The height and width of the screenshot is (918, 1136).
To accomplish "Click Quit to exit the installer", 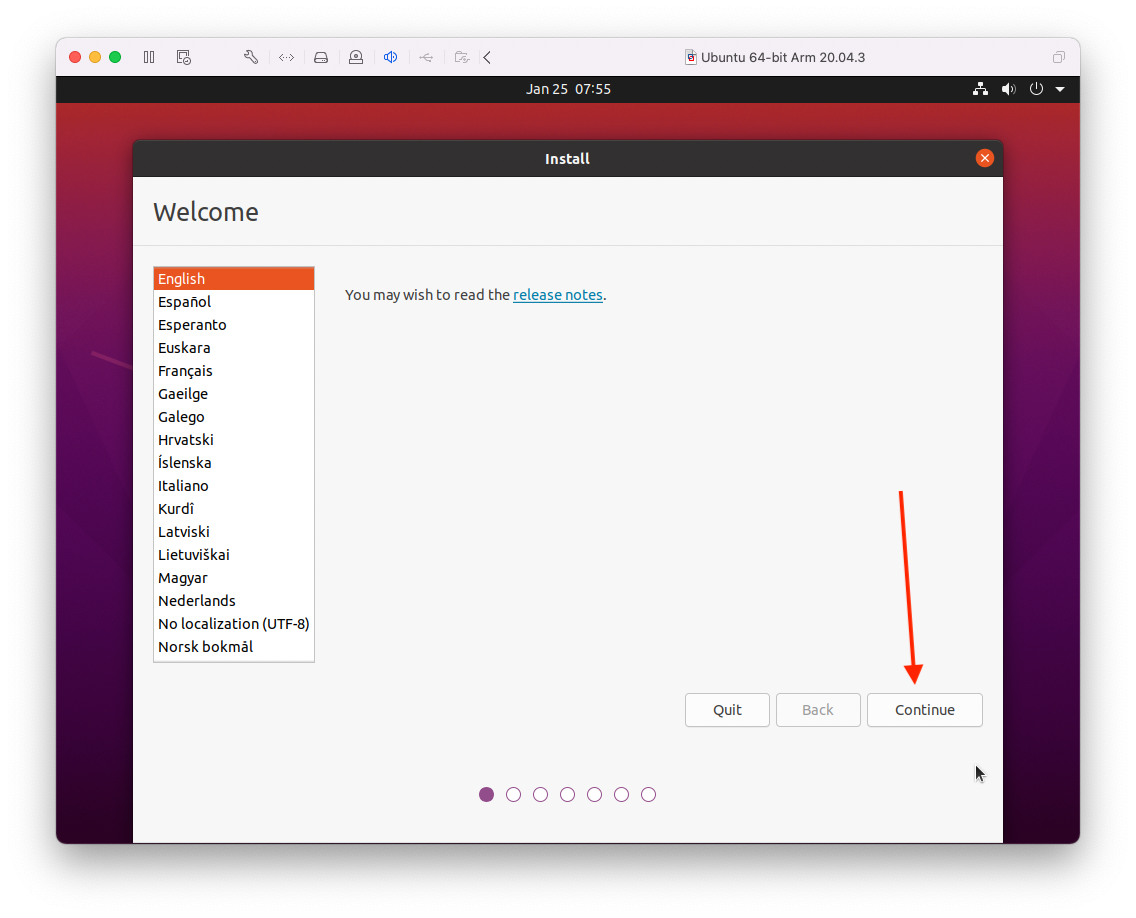I will coord(727,710).
